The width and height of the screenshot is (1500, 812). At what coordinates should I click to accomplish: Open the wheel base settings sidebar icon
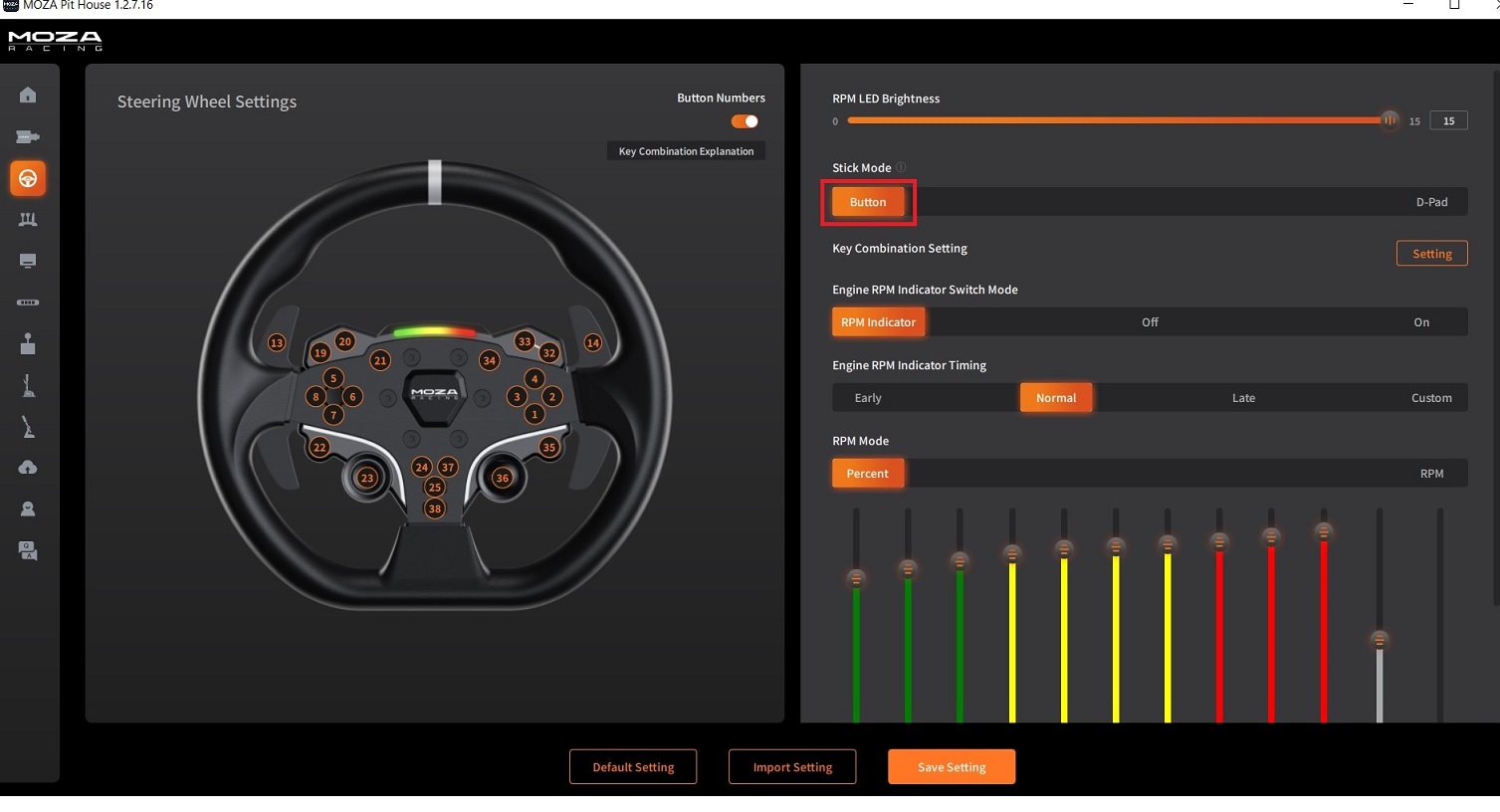(28, 137)
